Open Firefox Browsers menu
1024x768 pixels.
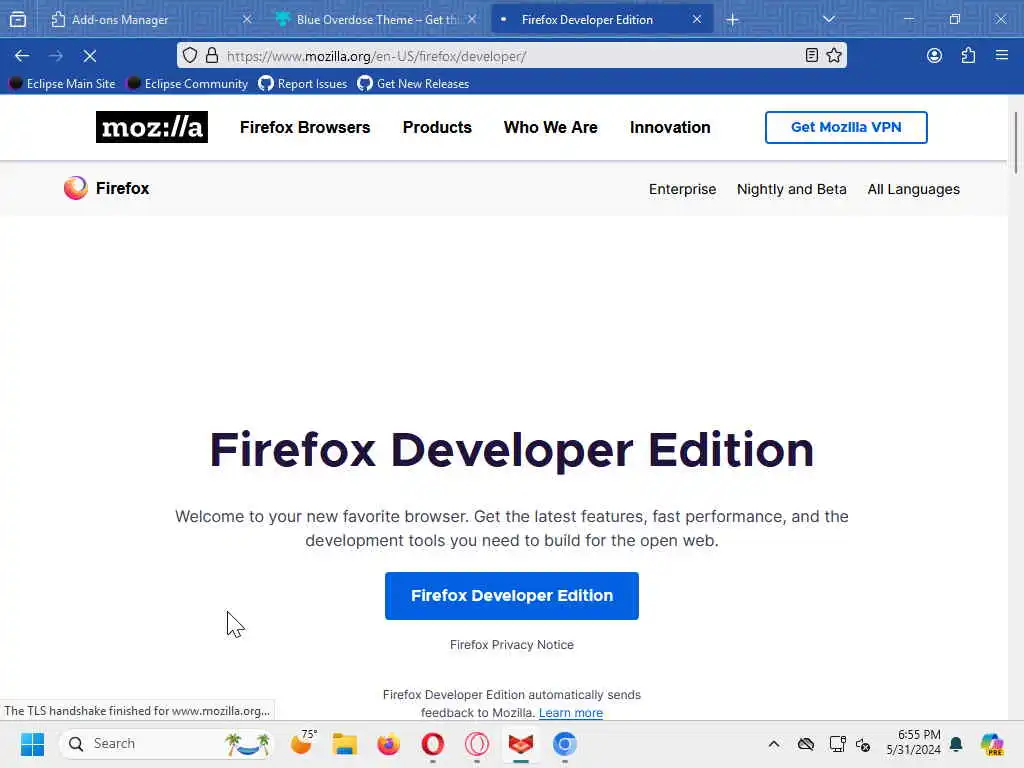point(305,127)
